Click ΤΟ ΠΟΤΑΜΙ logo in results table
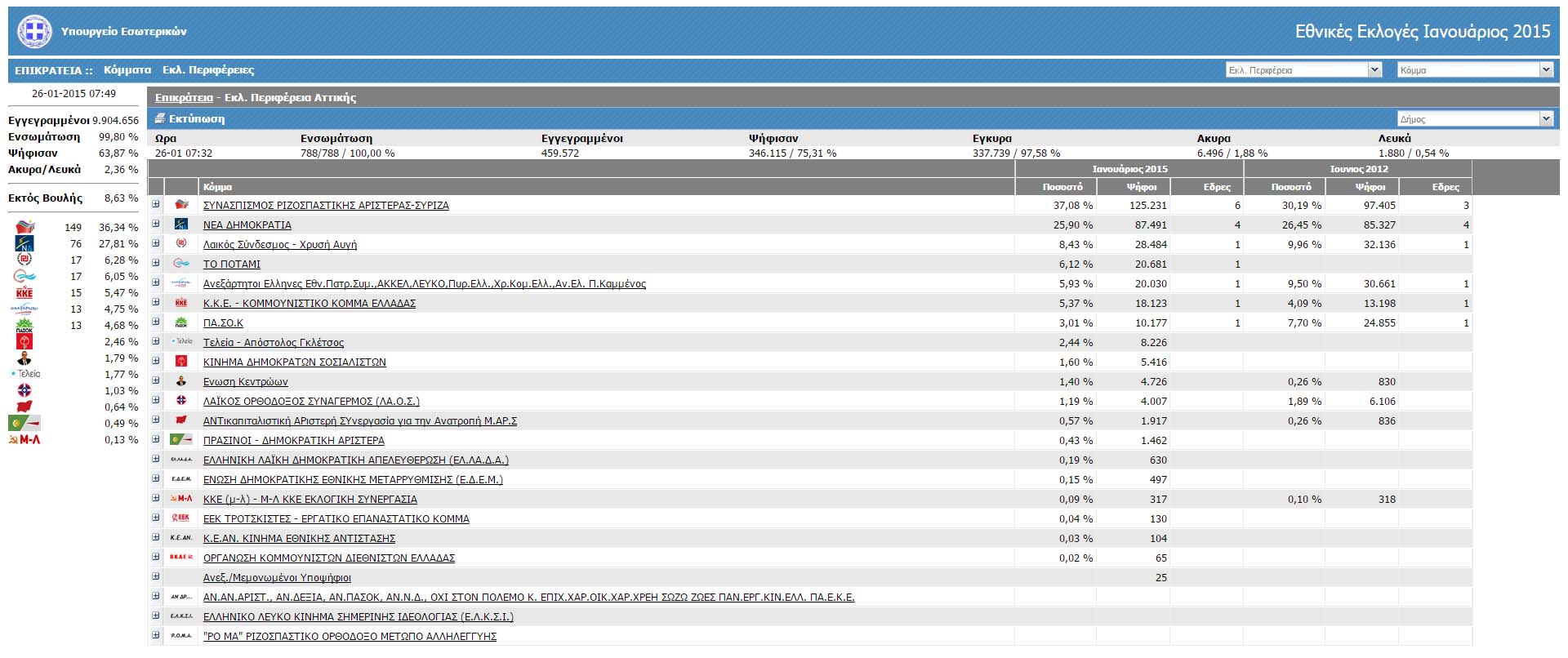1568x658 pixels. pyautogui.click(x=181, y=264)
